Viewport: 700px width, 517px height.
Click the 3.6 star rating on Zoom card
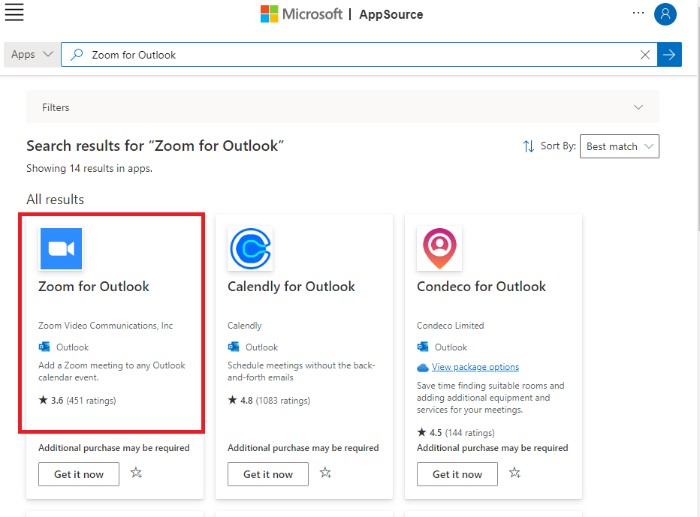[x=77, y=400]
